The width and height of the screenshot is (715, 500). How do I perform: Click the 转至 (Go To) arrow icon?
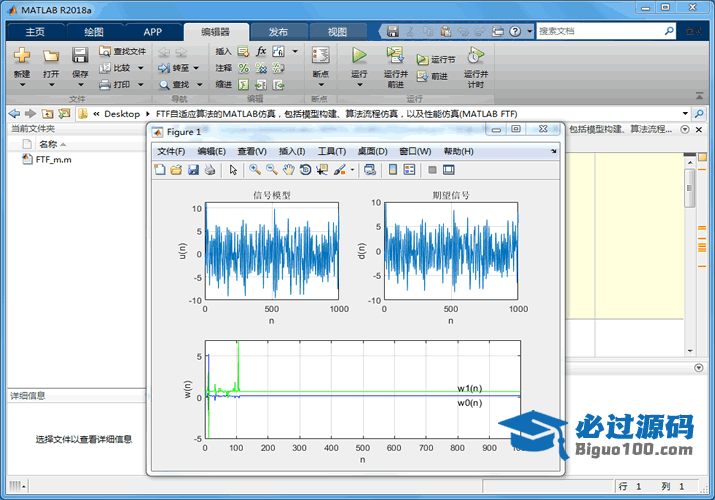pos(164,68)
